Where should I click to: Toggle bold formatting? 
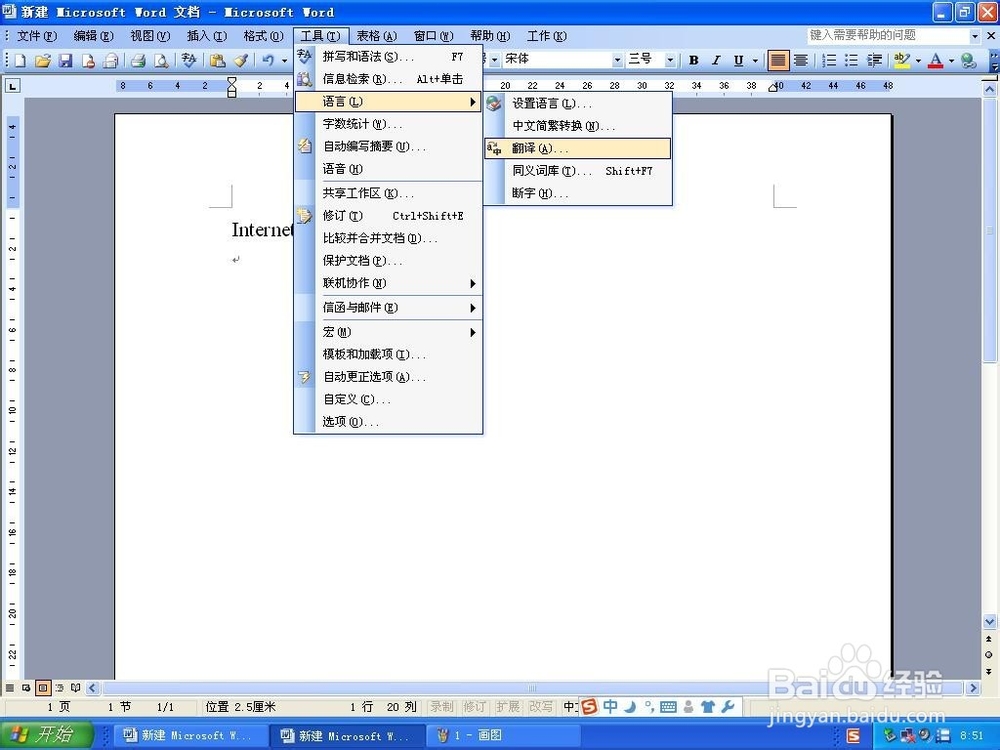694,61
